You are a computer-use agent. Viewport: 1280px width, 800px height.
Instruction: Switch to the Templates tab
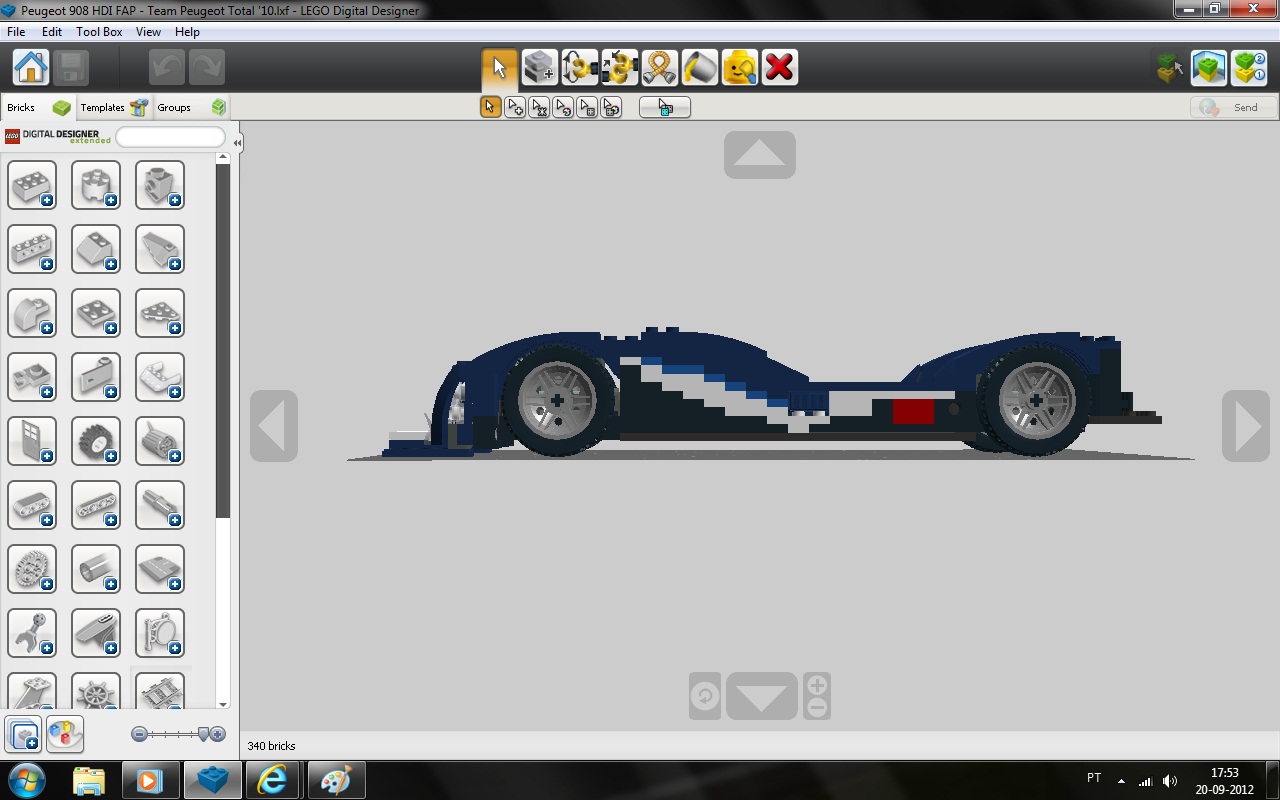tap(103, 107)
